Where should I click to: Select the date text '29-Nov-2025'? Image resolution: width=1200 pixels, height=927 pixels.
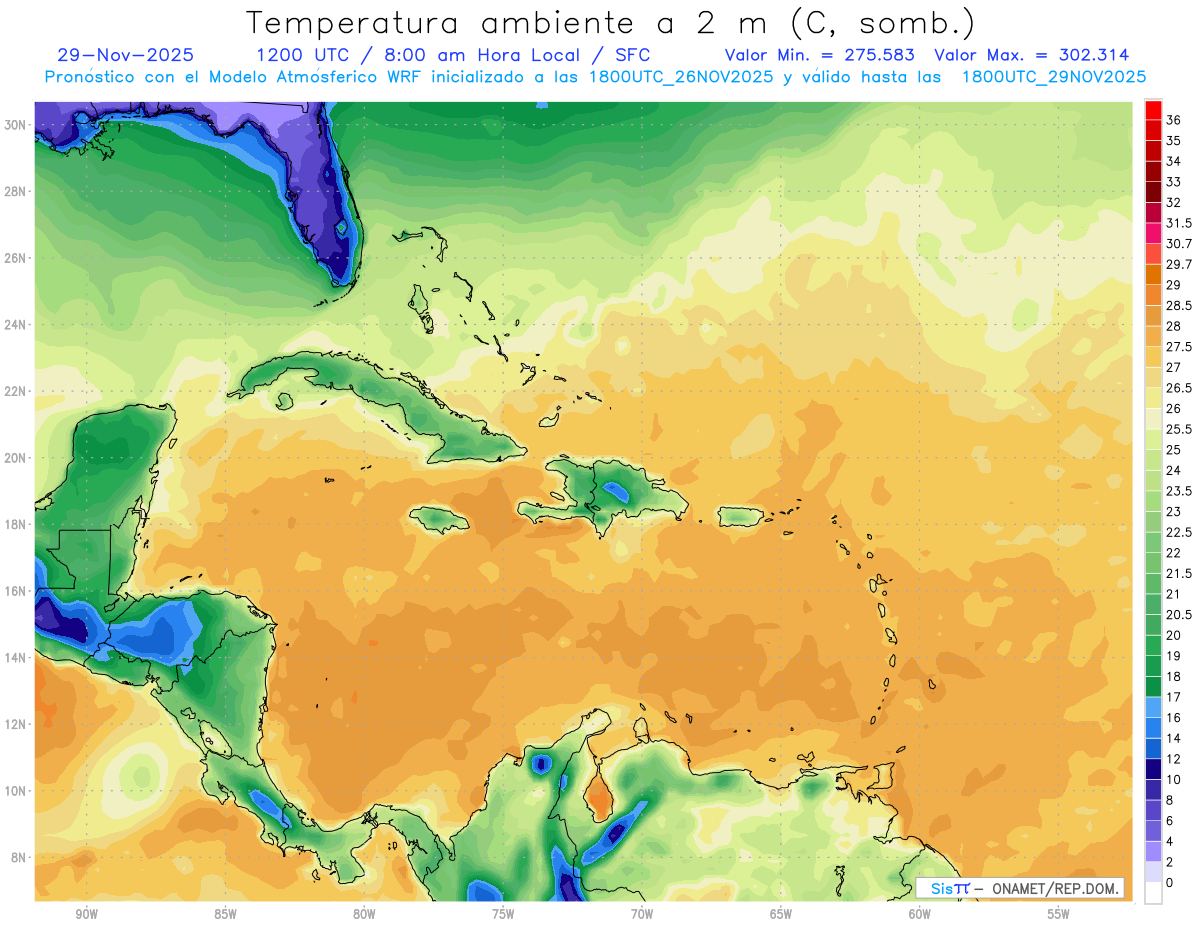tap(126, 55)
